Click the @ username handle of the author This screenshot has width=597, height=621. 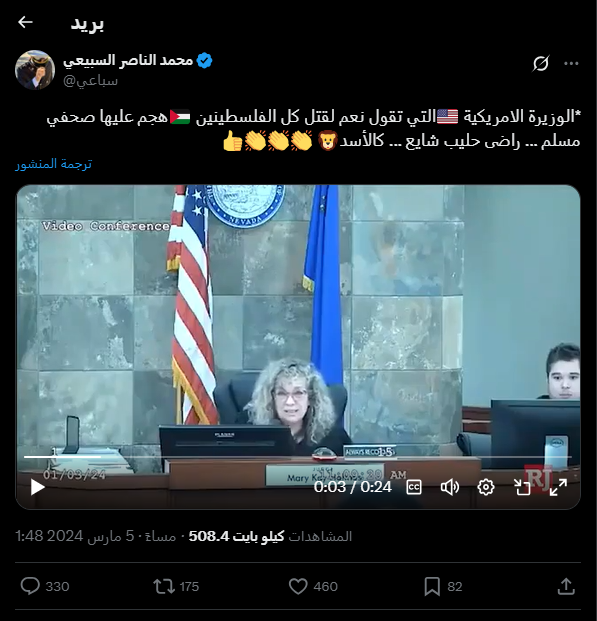[x=90, y=81]
